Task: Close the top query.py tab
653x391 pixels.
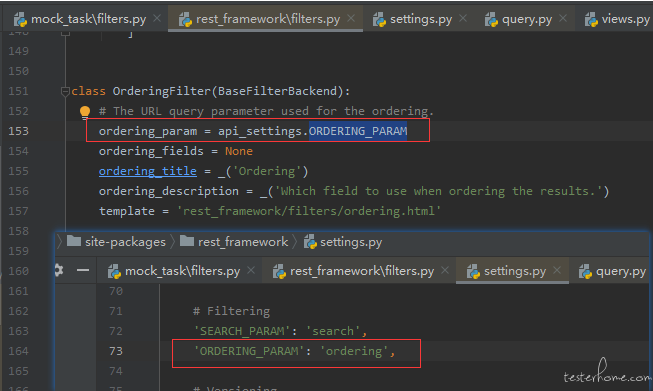Action: click(x=563, y=18)
